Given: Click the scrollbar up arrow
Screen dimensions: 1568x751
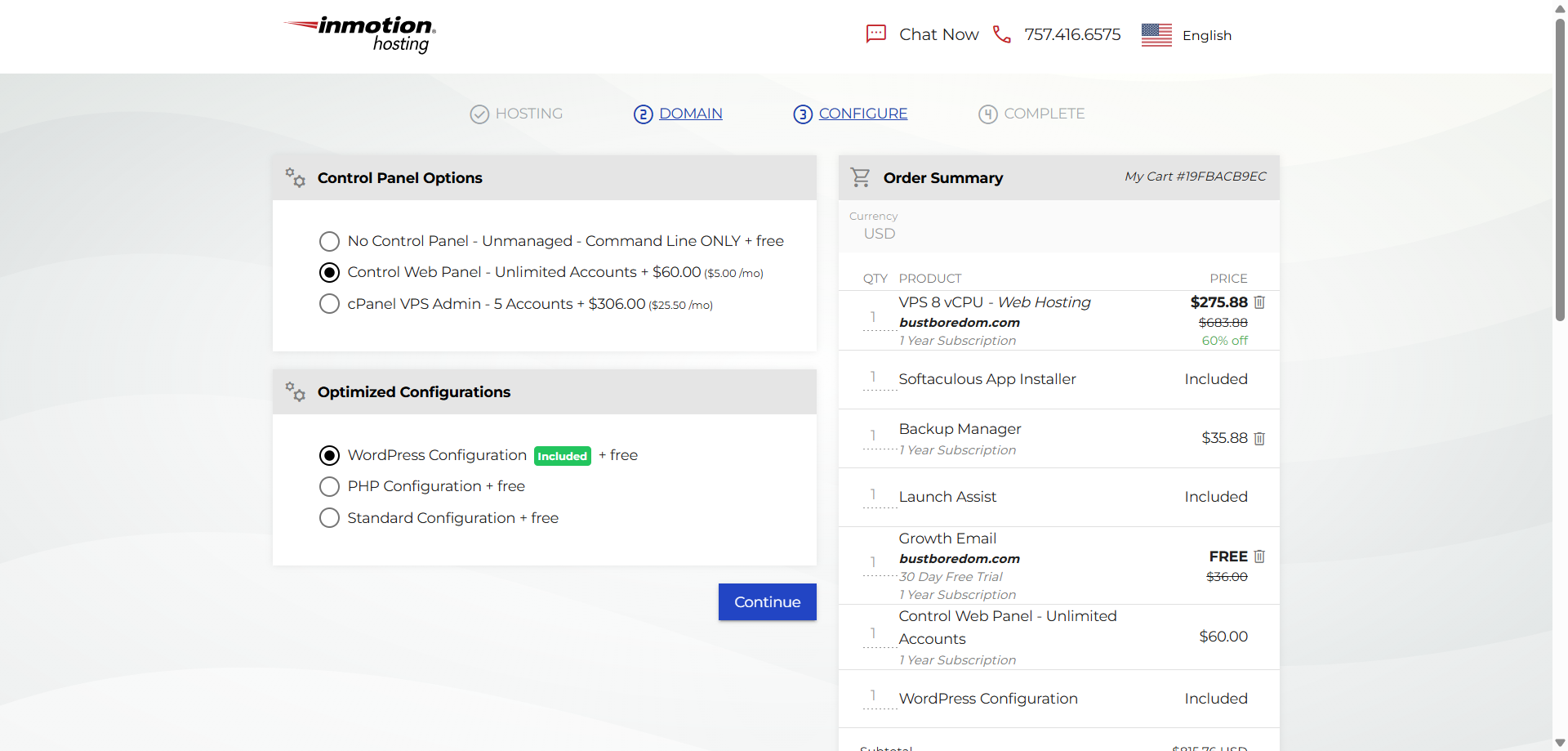Looking at the screenshot, I should pos(1560,7).
